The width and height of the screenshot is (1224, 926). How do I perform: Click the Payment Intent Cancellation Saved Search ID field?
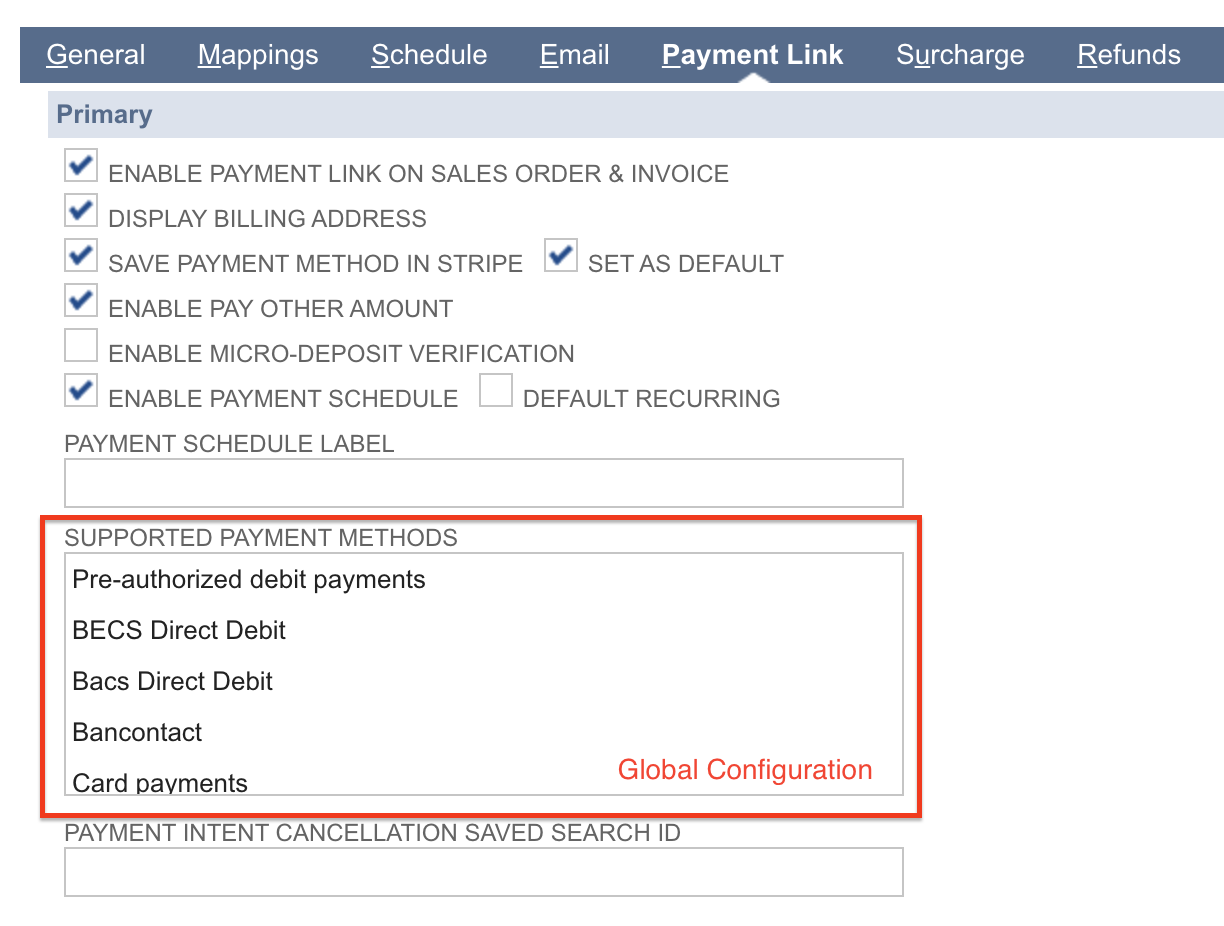(x=484, y=871)
